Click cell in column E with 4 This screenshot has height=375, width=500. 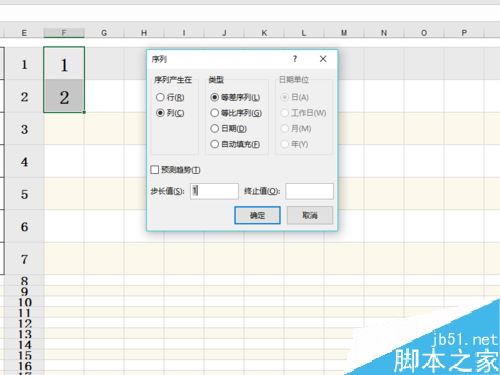[x=24, y=161]
